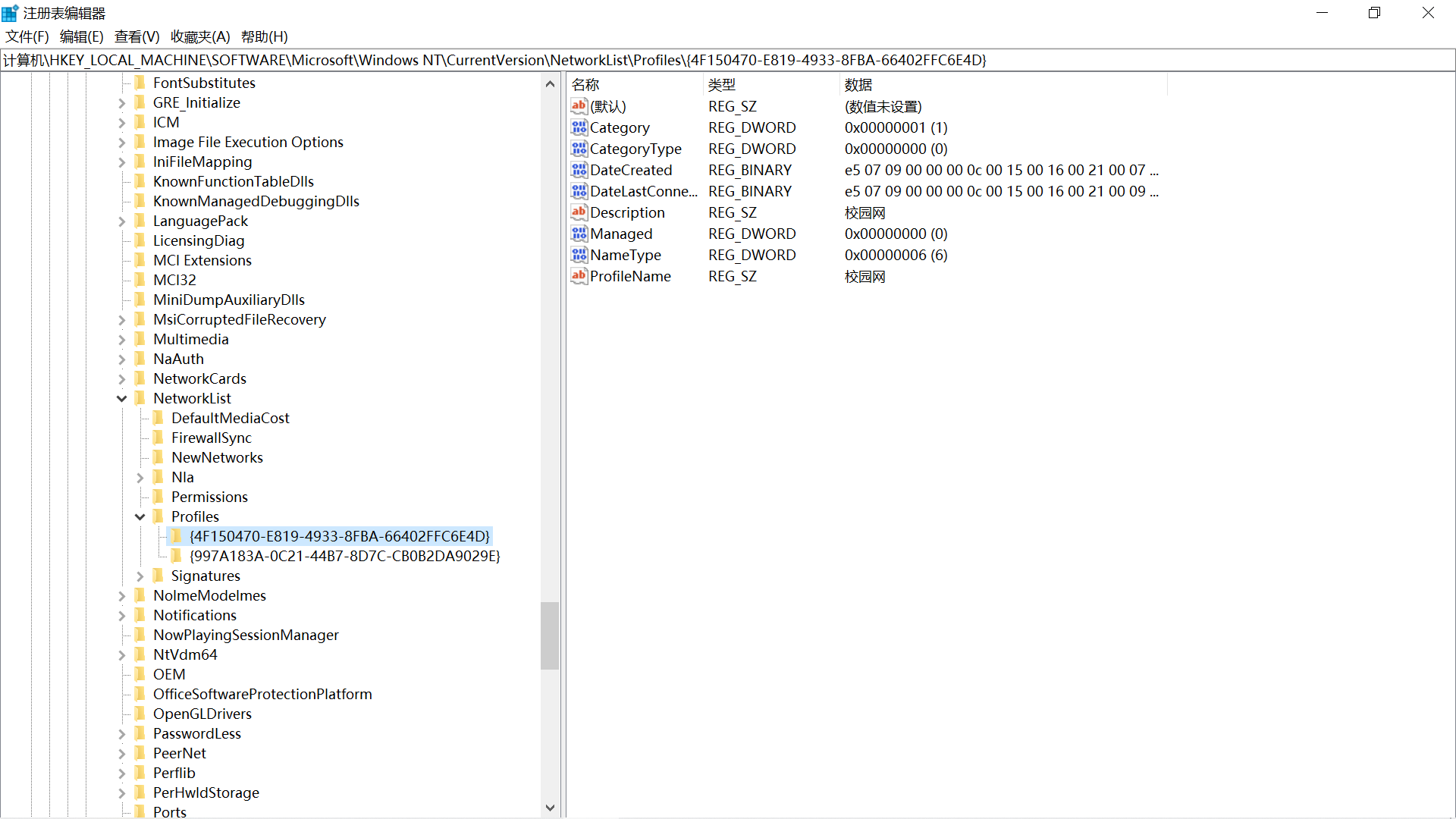This screenshot has height=819, width=1456.
Task: Click the Managed DWORD value icon
Action: 579,234
